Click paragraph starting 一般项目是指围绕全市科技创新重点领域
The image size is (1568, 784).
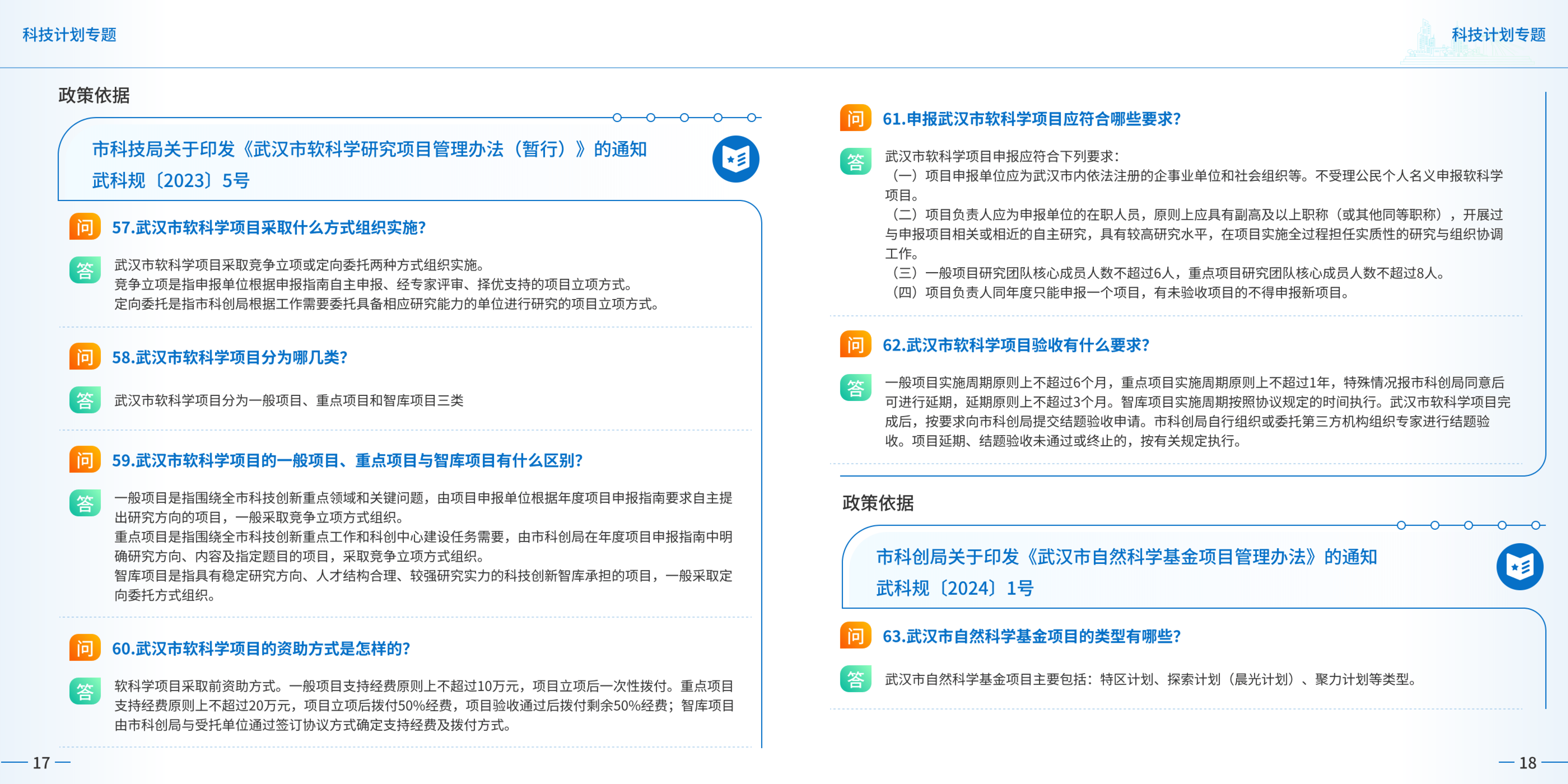tap(423, 508)
